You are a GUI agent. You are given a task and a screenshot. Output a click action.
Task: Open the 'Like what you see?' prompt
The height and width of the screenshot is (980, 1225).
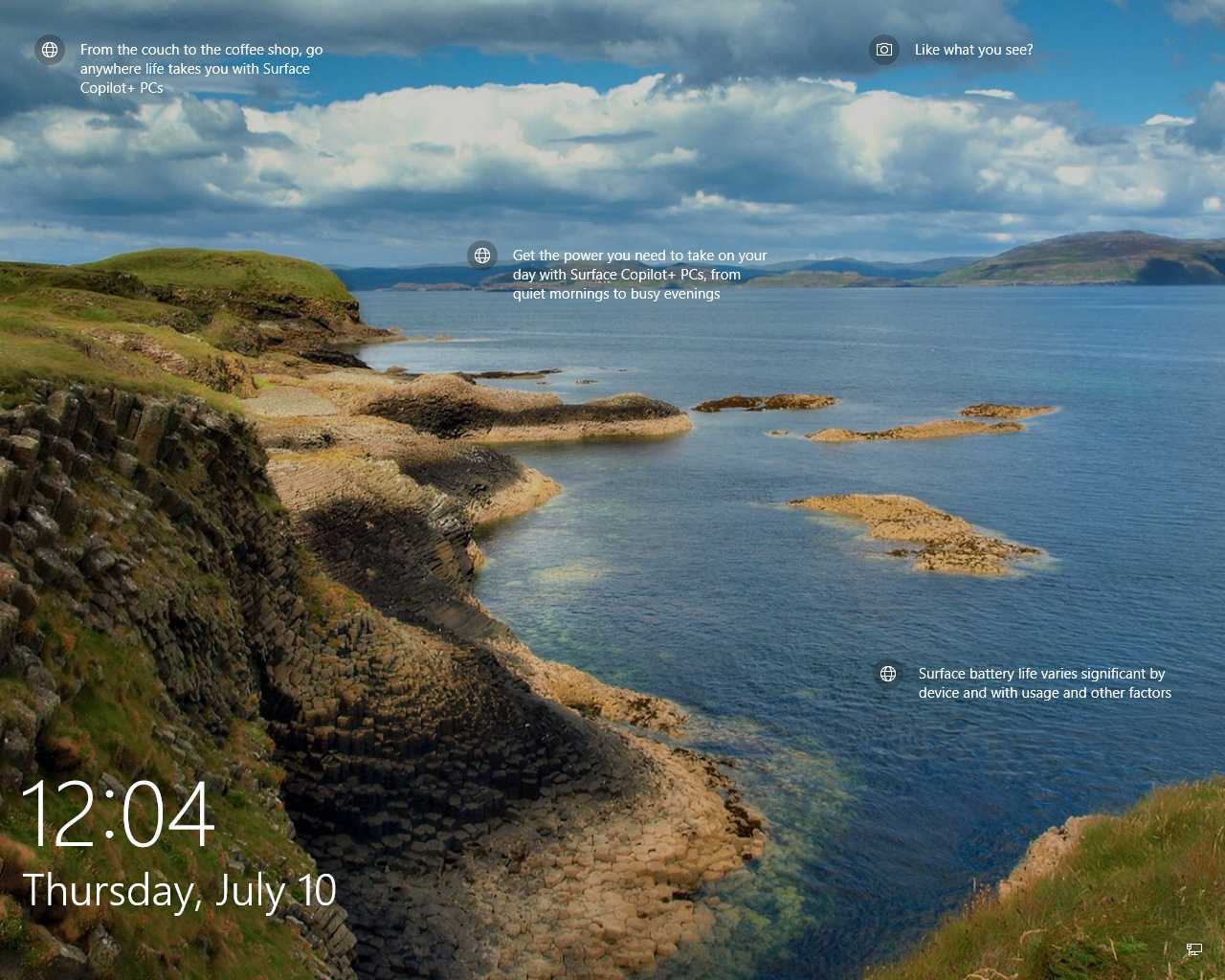[x=973, y=50]
